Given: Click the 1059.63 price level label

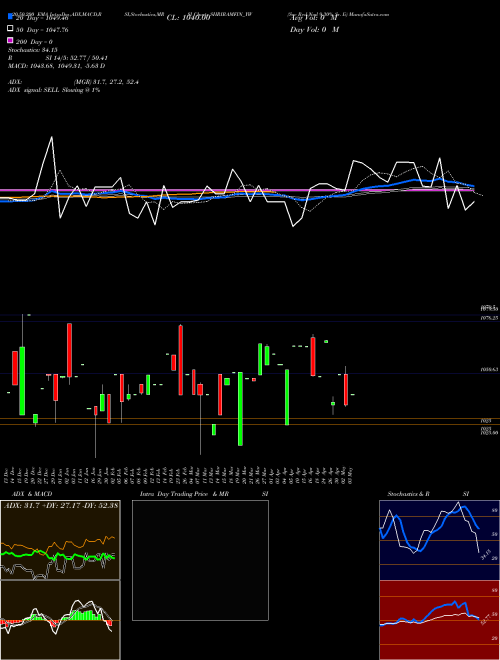Looking at the screenshot, I should coord(489,370).
